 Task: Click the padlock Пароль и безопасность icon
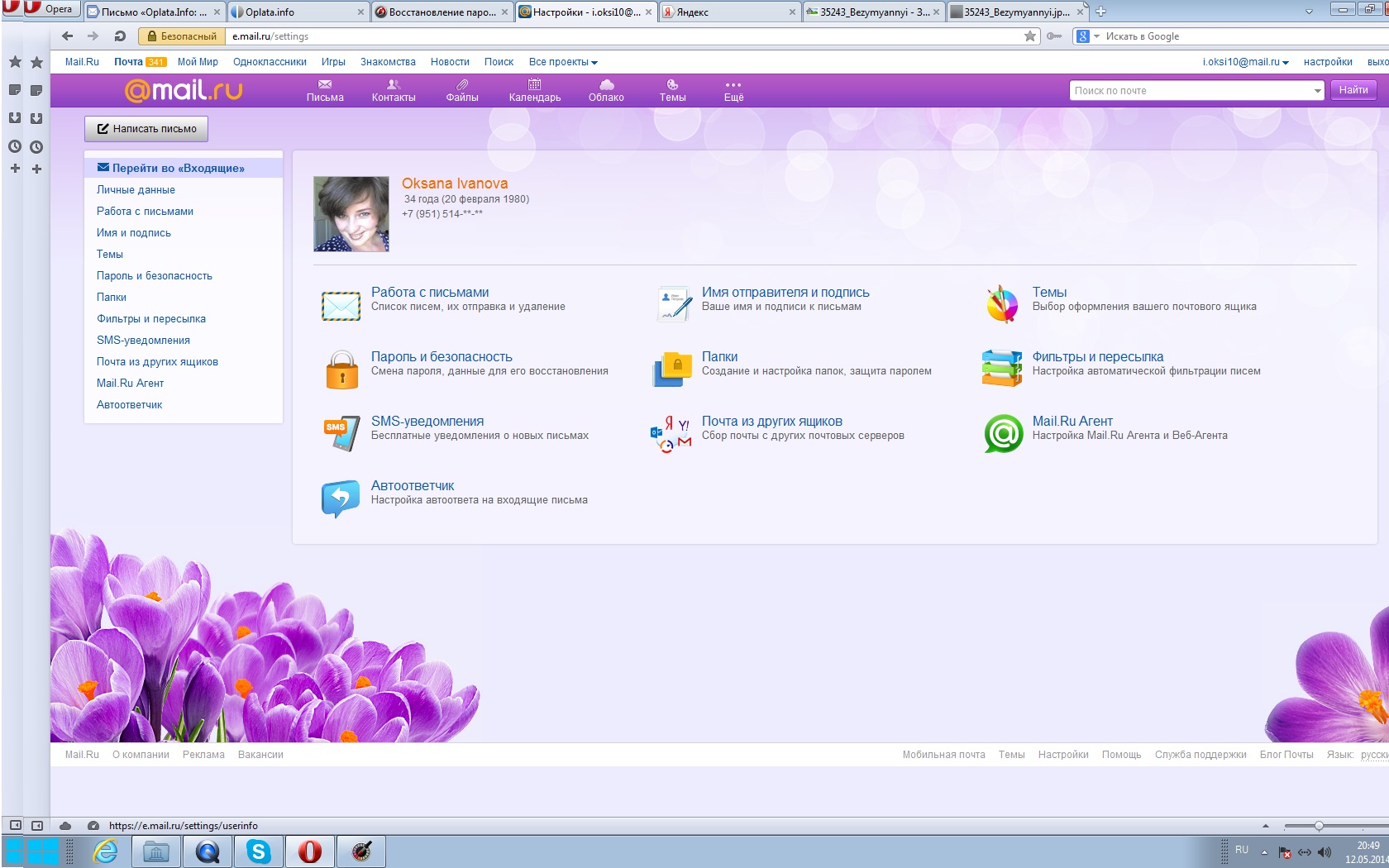point(341,369)
